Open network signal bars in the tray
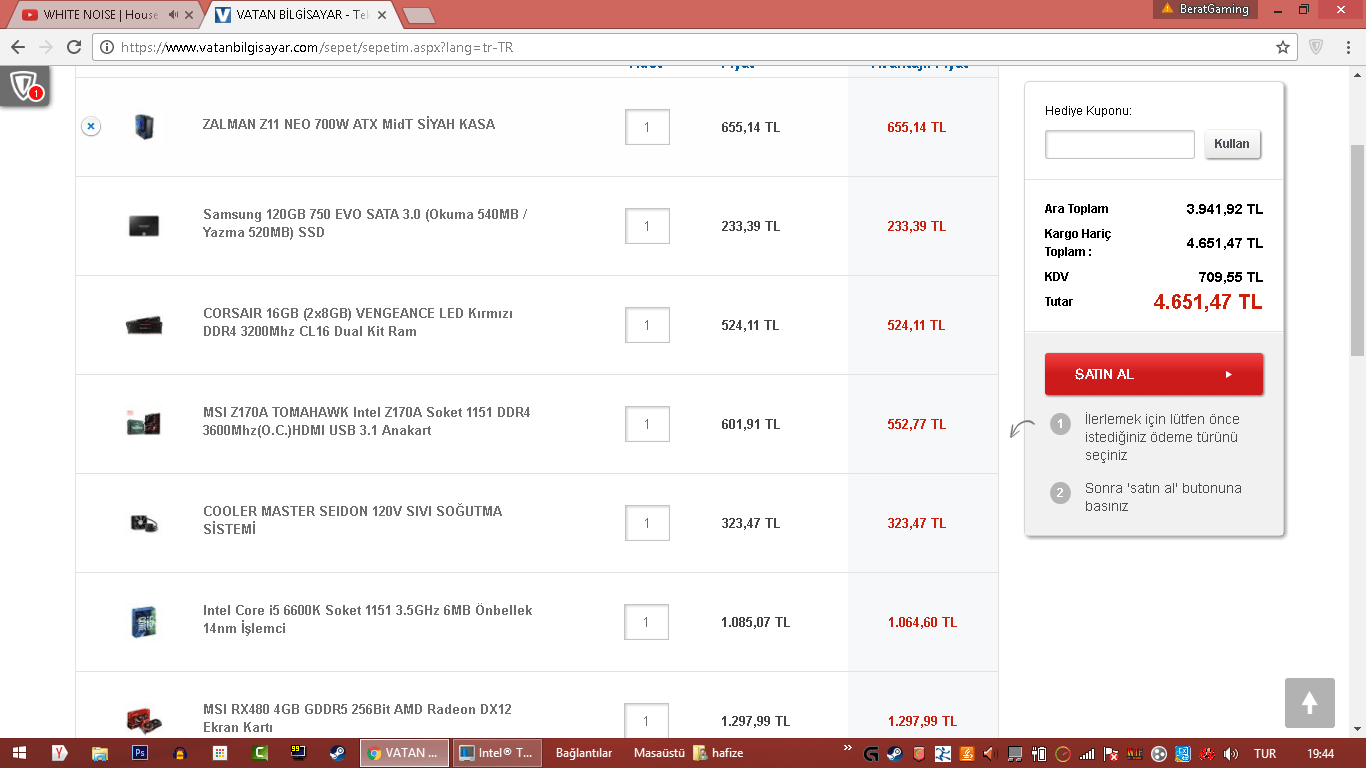 [1087, 754]
